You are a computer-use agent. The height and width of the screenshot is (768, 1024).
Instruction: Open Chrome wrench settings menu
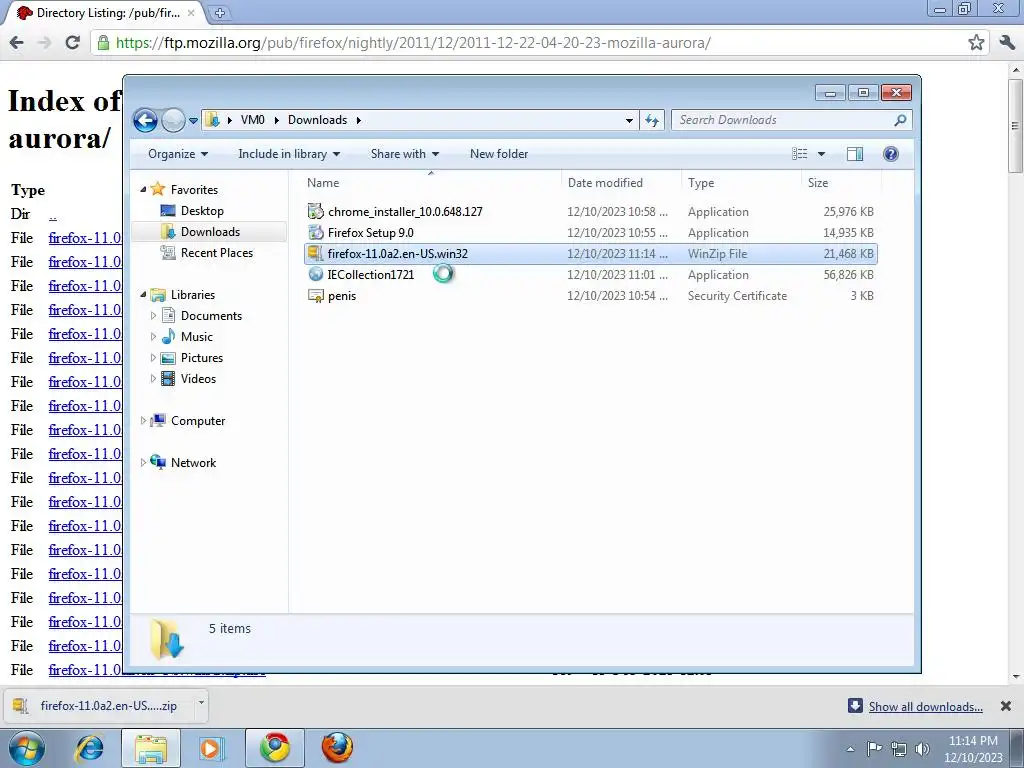pyautogui.click(x=1006, y=43)
